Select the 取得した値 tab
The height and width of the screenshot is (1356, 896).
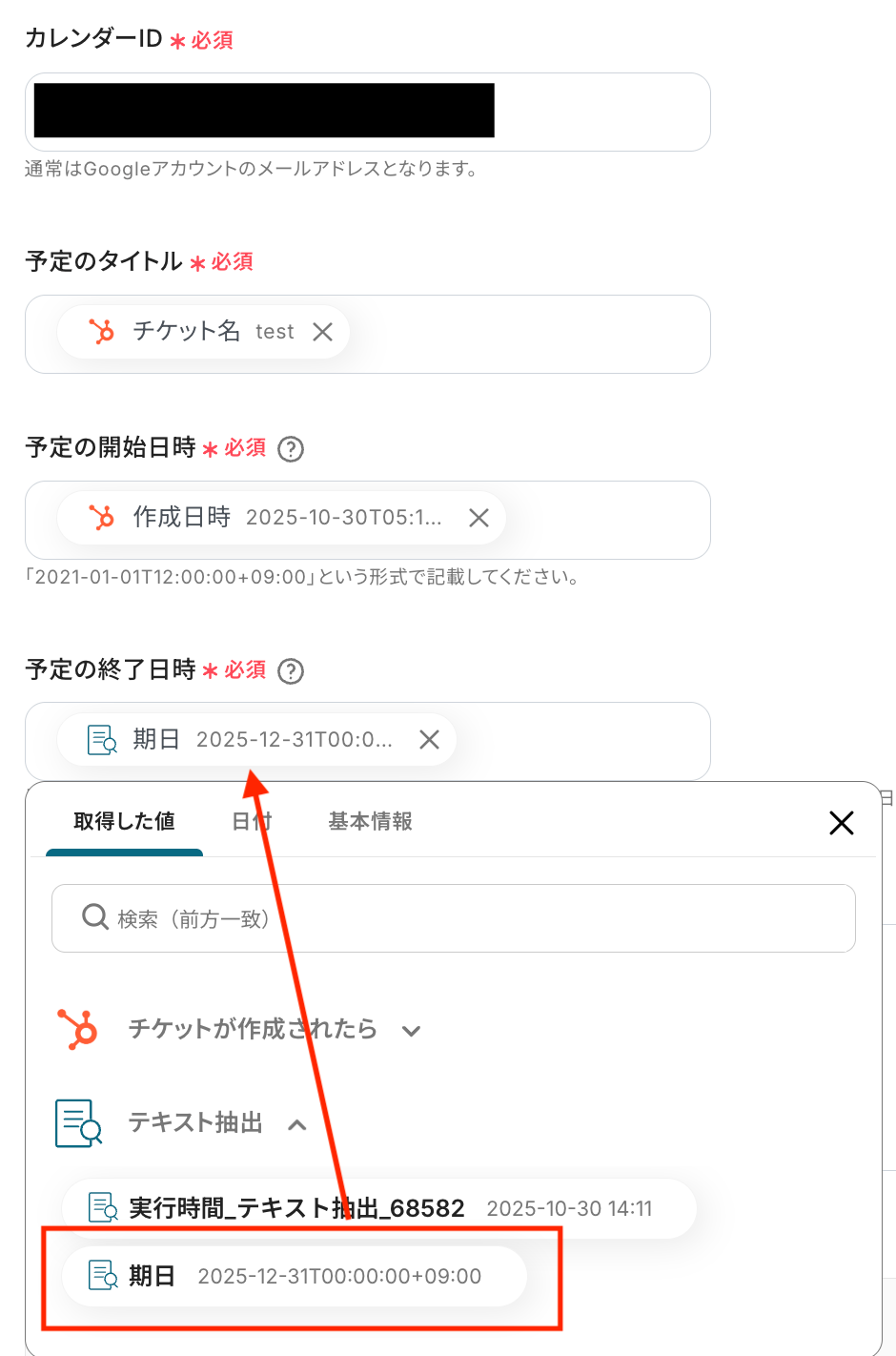point(124,821)
